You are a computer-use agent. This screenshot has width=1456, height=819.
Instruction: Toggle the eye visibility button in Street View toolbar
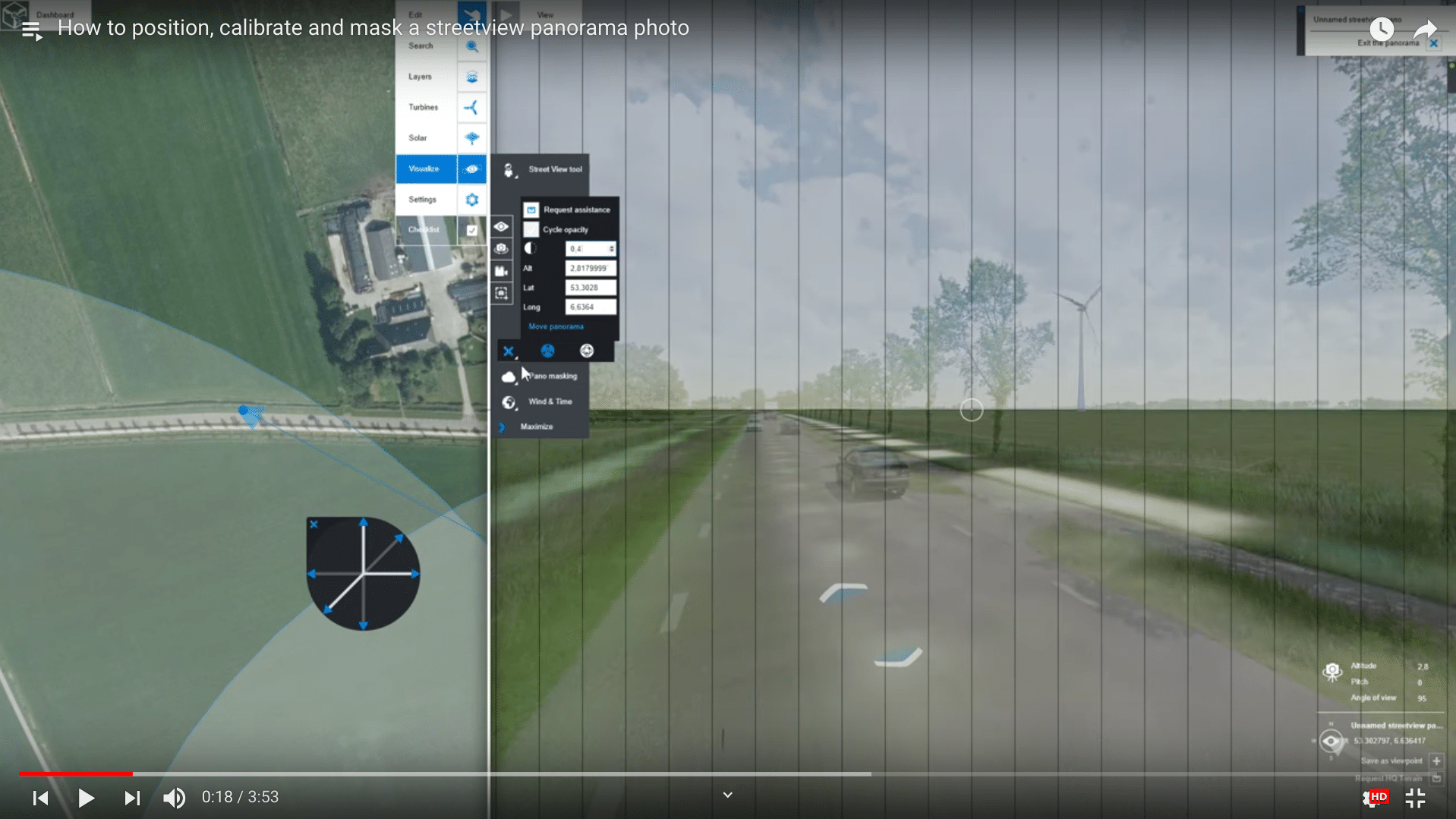501,227
